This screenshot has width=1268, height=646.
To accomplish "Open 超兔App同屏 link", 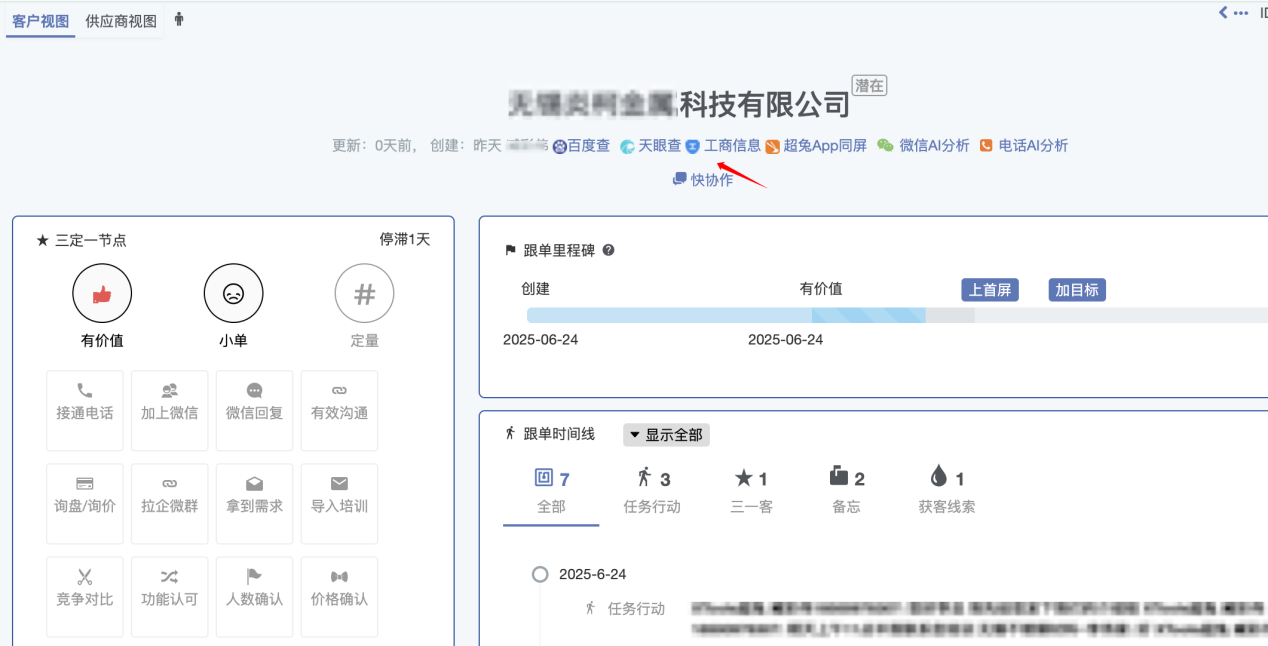I will tap(816, 146).
